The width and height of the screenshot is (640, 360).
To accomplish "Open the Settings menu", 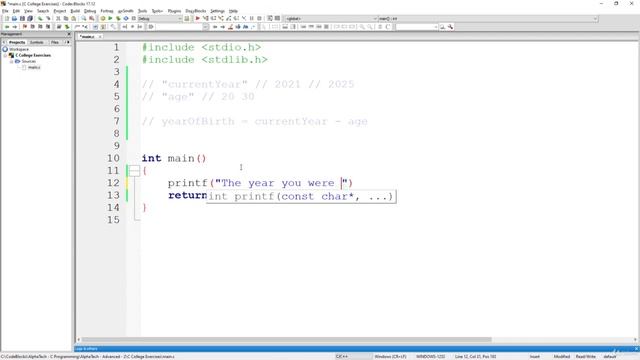I will (218, 11).
